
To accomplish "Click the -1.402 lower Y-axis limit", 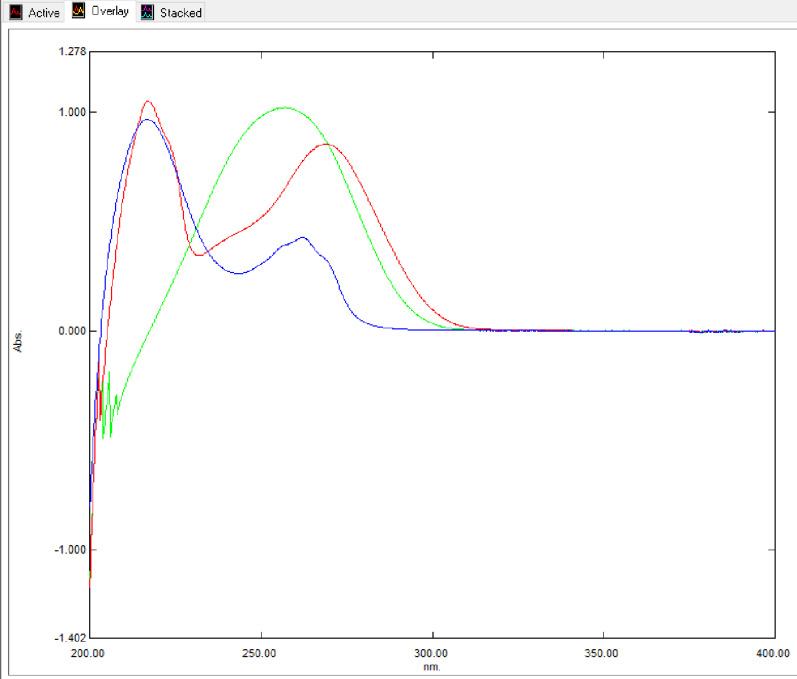I will point(71,638).
